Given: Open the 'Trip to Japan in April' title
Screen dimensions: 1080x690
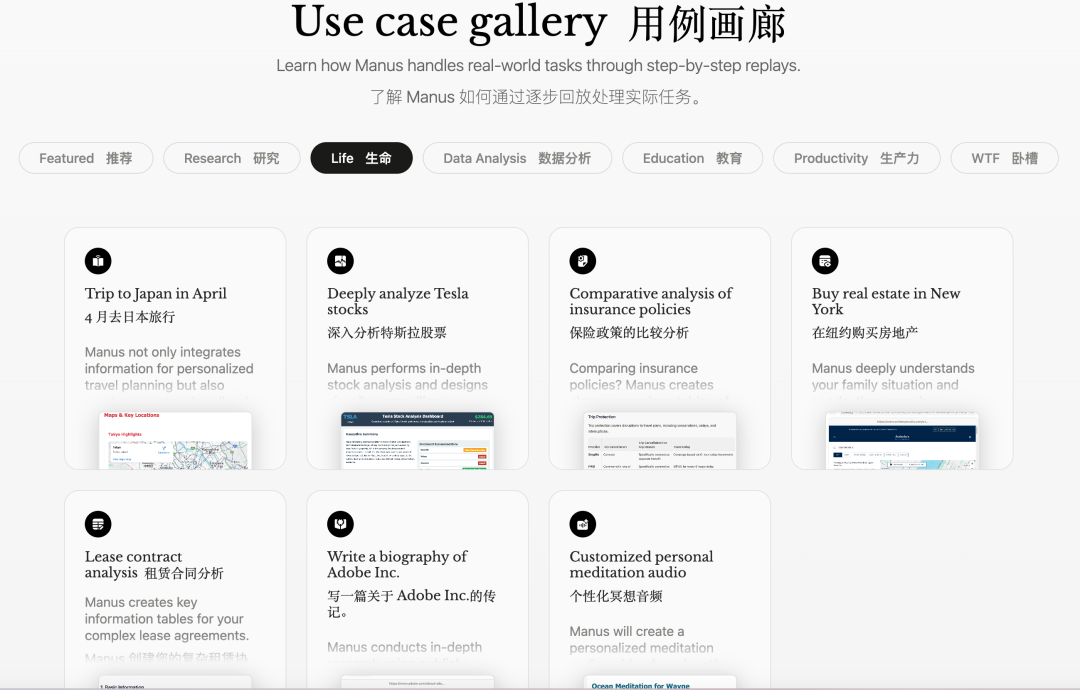Looking at the screenshot, I should point(156,293).
